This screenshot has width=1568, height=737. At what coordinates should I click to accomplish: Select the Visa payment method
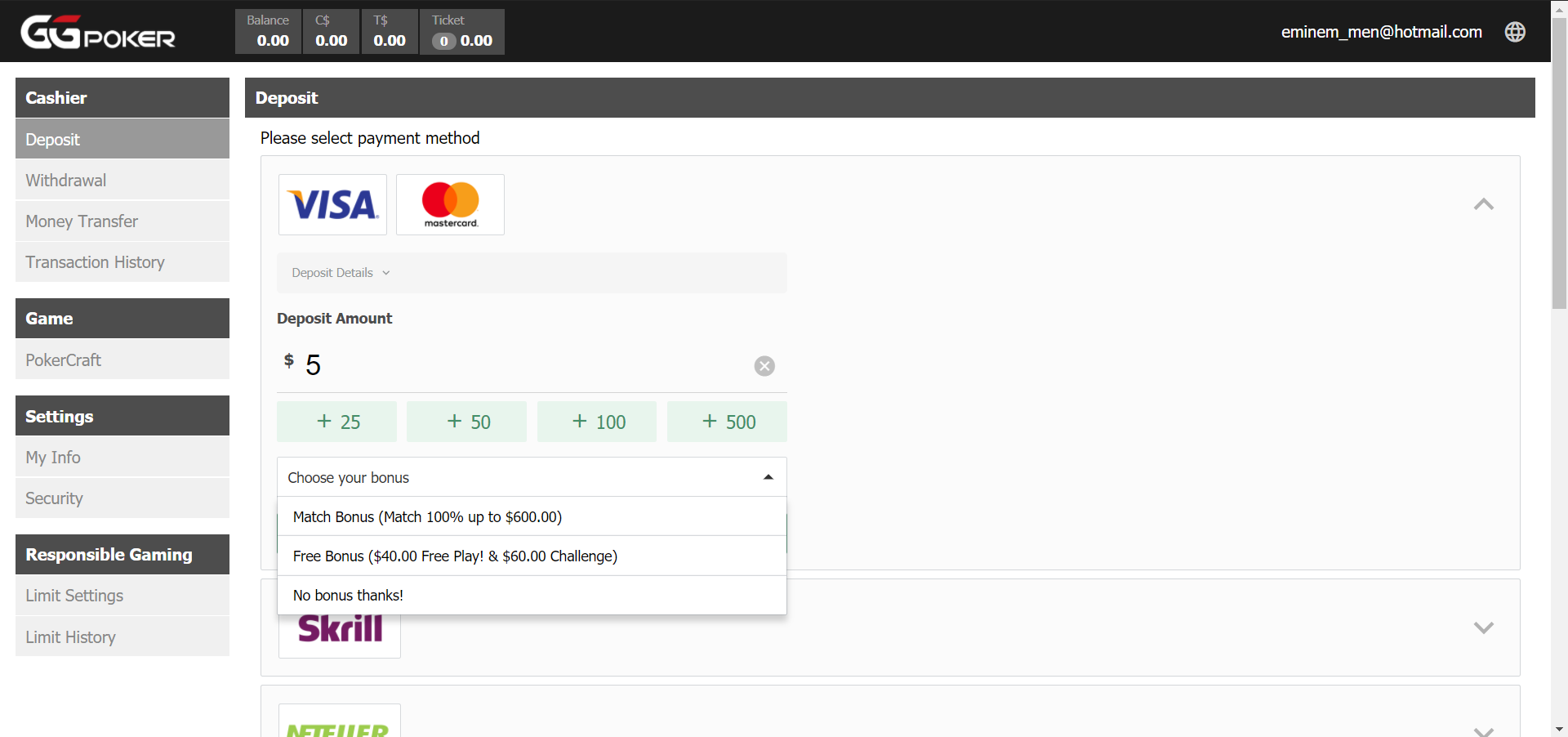332,204
